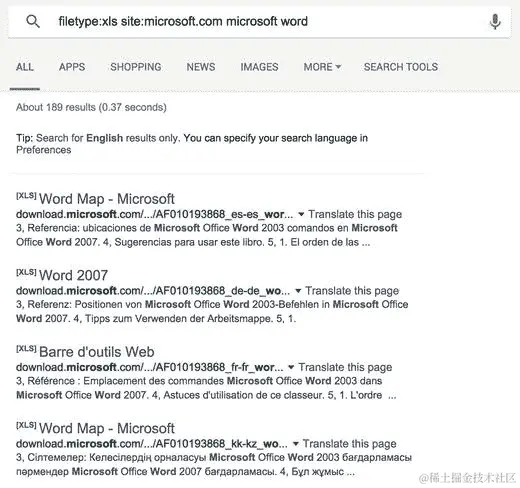Open SEARCH TOOLS options
520x488 pixels.
401,67
